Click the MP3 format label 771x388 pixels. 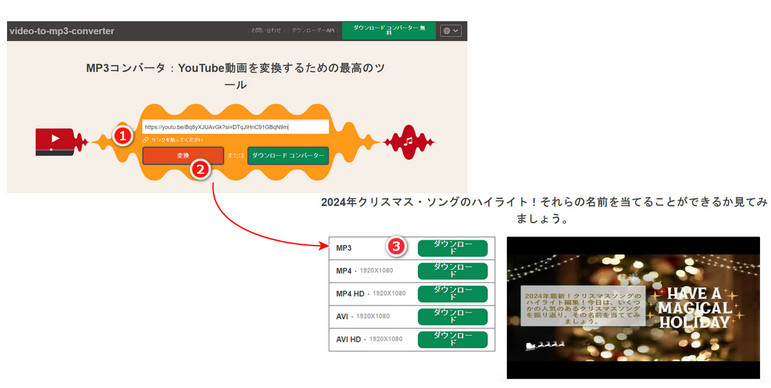(x=344, y=248)
